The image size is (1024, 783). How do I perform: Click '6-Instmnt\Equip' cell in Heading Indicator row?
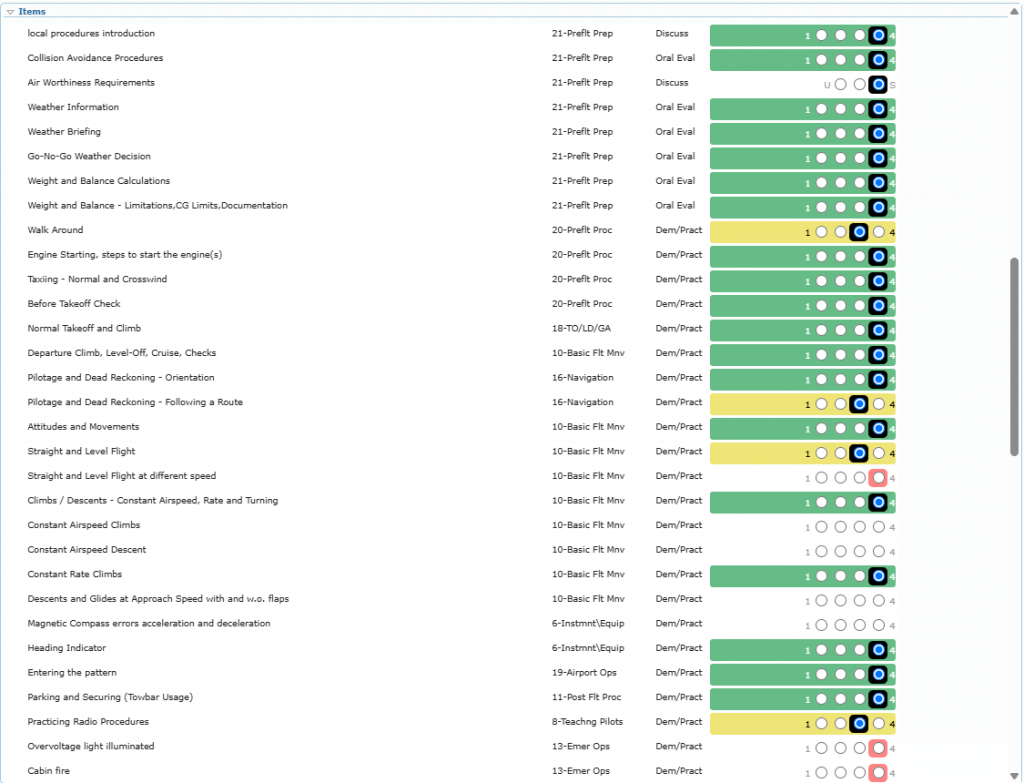click(x=588, y=648)
